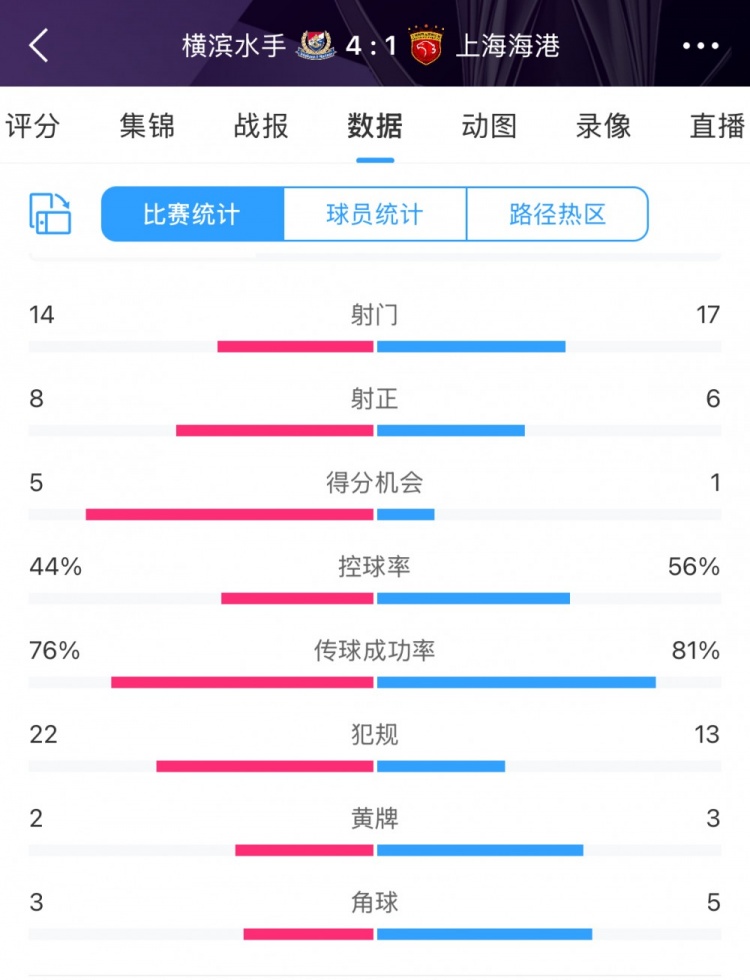Open the 录像 (replay) section
The image size is (750, 980).
(x=602, y=127)
